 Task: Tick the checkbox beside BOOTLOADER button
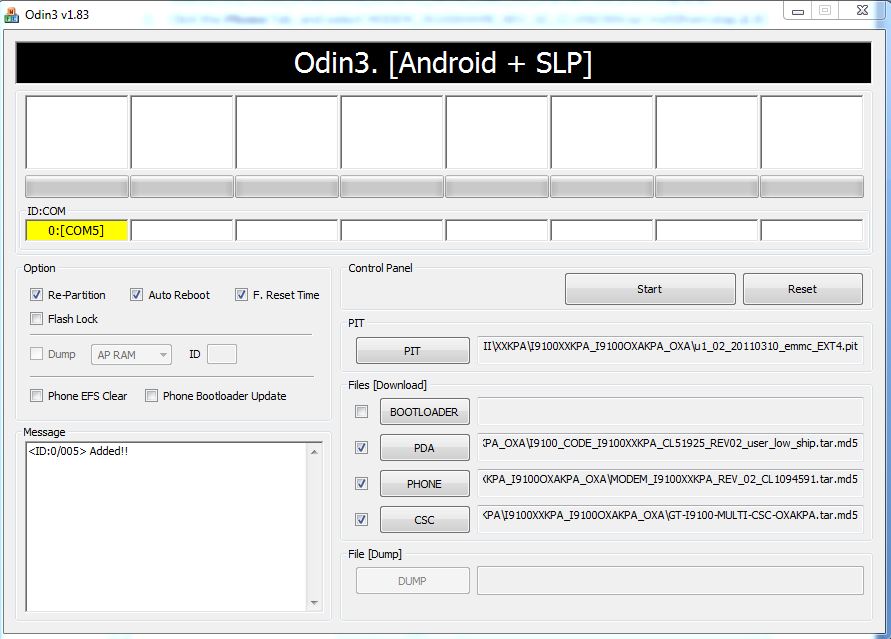click(361, 411)
